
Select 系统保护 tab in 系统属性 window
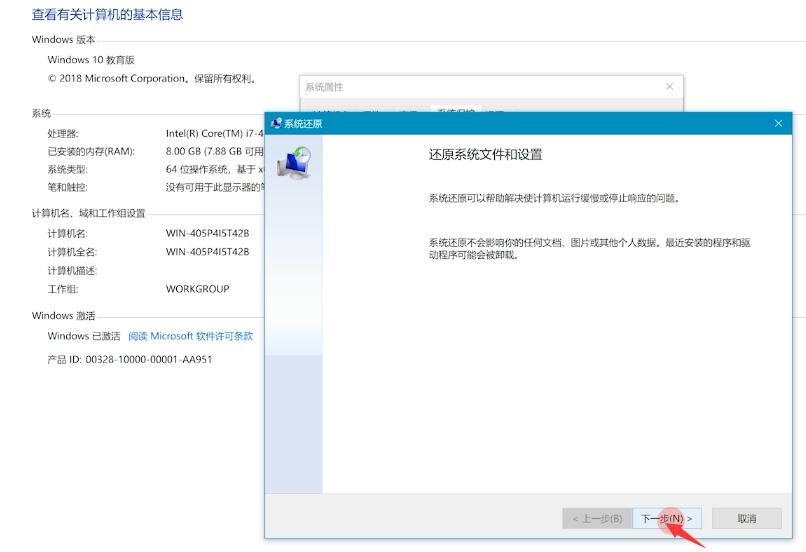click(x=455, y=111)
